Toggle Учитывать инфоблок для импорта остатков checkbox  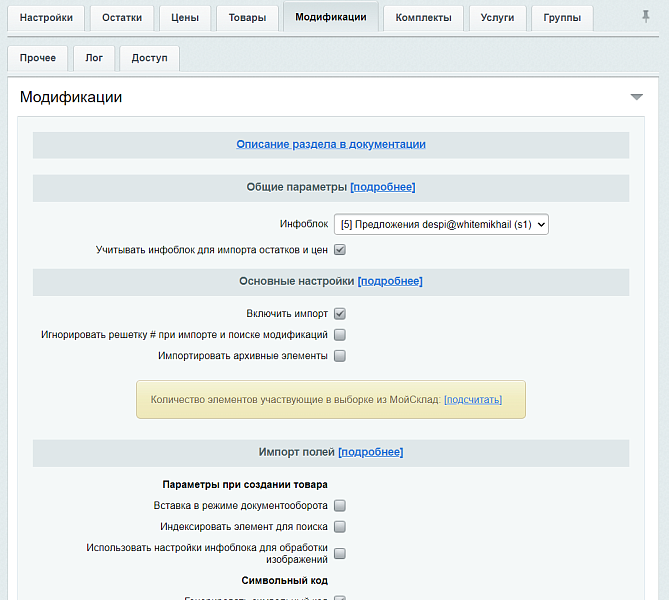point(340,249)
